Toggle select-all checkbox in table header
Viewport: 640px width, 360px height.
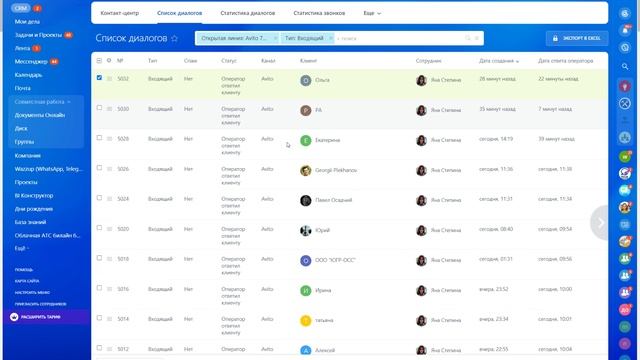click(99, 60)
